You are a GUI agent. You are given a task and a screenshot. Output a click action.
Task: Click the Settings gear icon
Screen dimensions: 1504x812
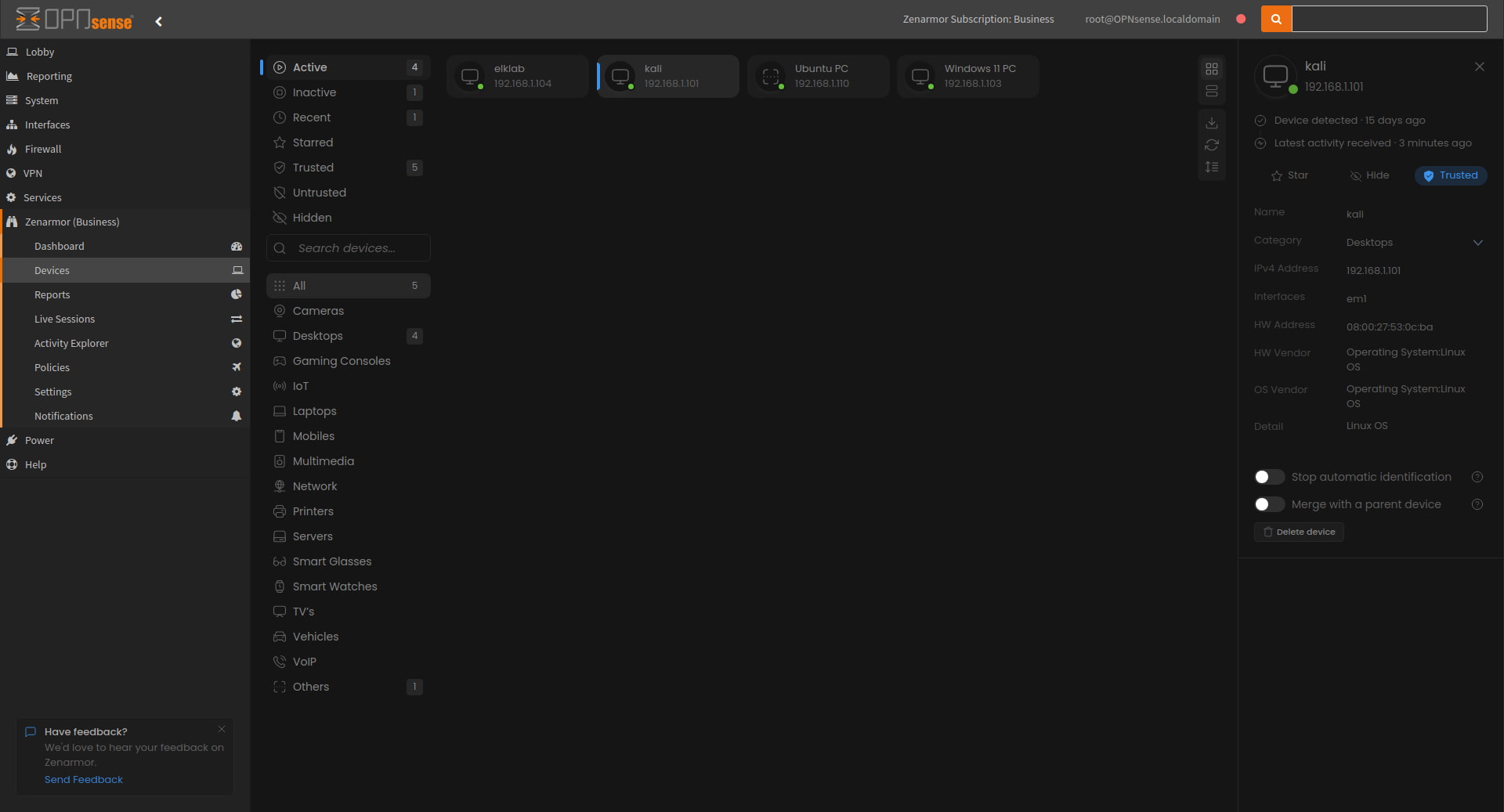point(237,392)
